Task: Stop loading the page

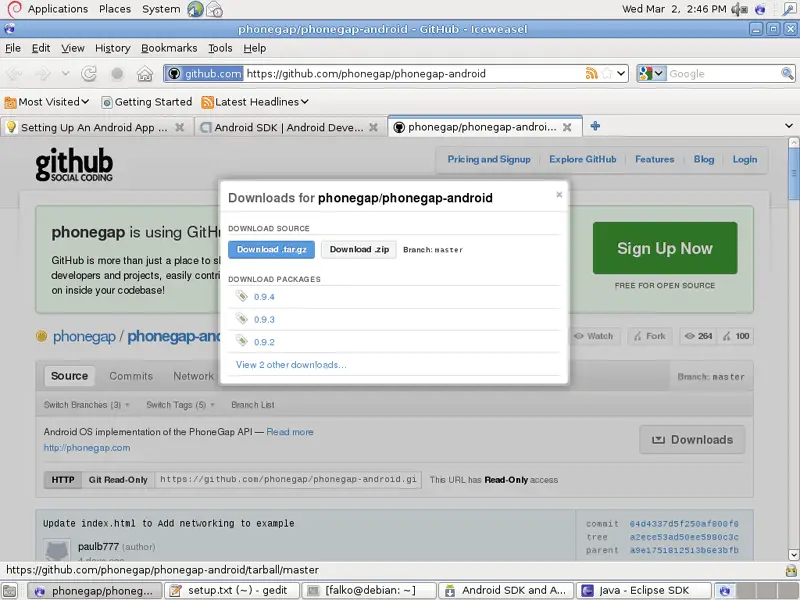Action: pos(117,74)
